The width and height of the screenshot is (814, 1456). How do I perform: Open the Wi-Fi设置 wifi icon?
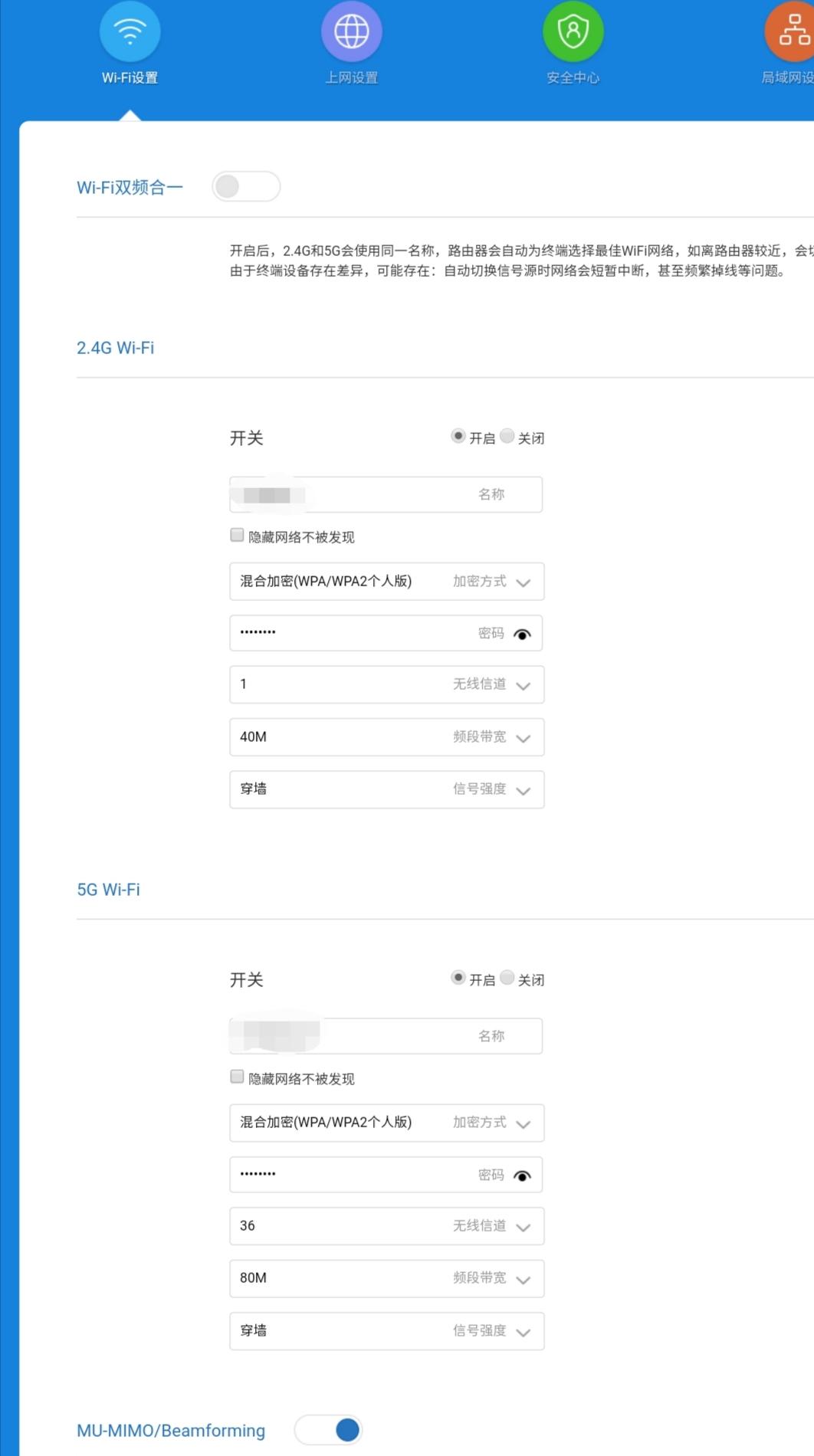(130, 31)
